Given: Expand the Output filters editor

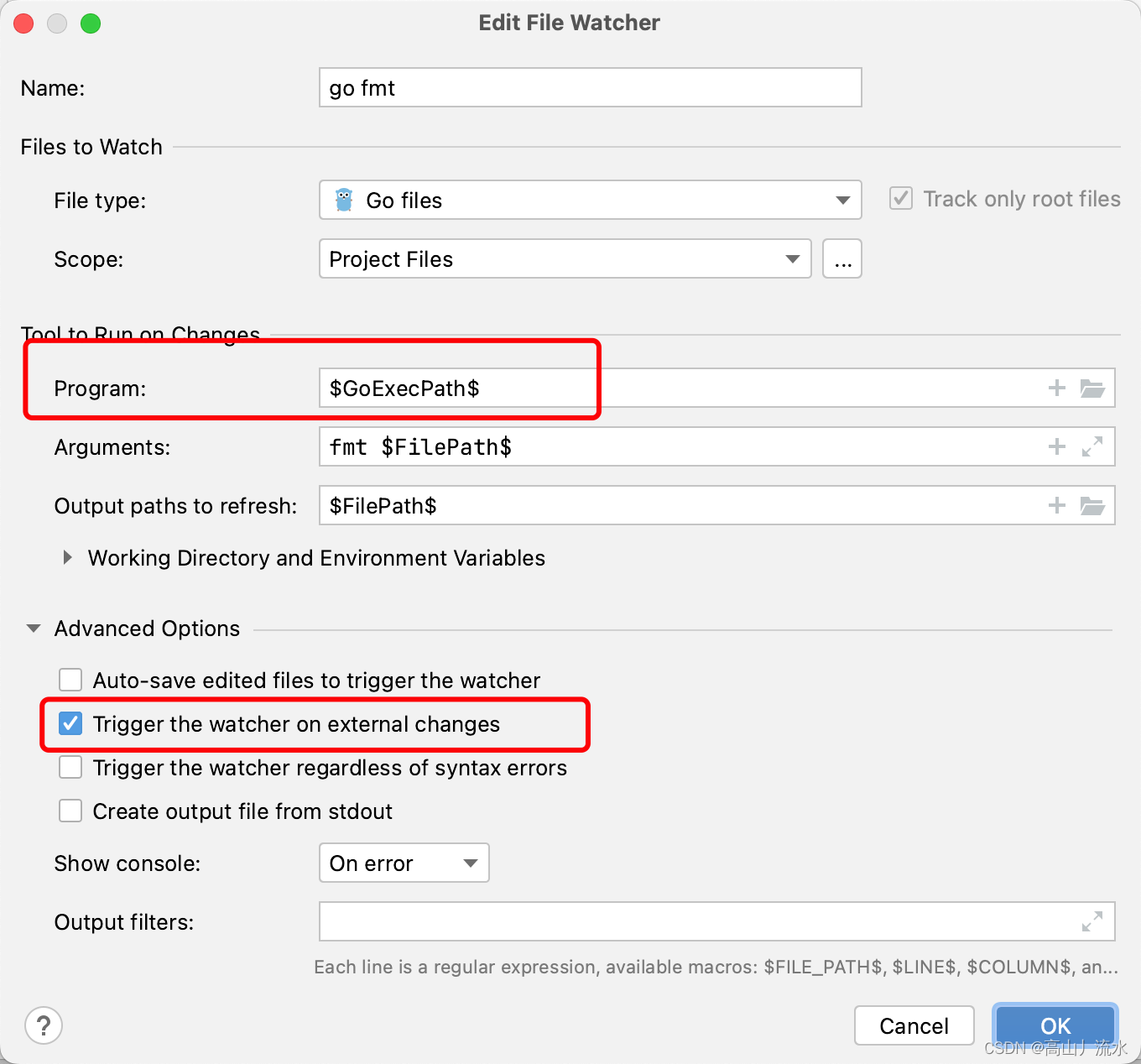Looking at the screenshot, I should point(1092,921).
